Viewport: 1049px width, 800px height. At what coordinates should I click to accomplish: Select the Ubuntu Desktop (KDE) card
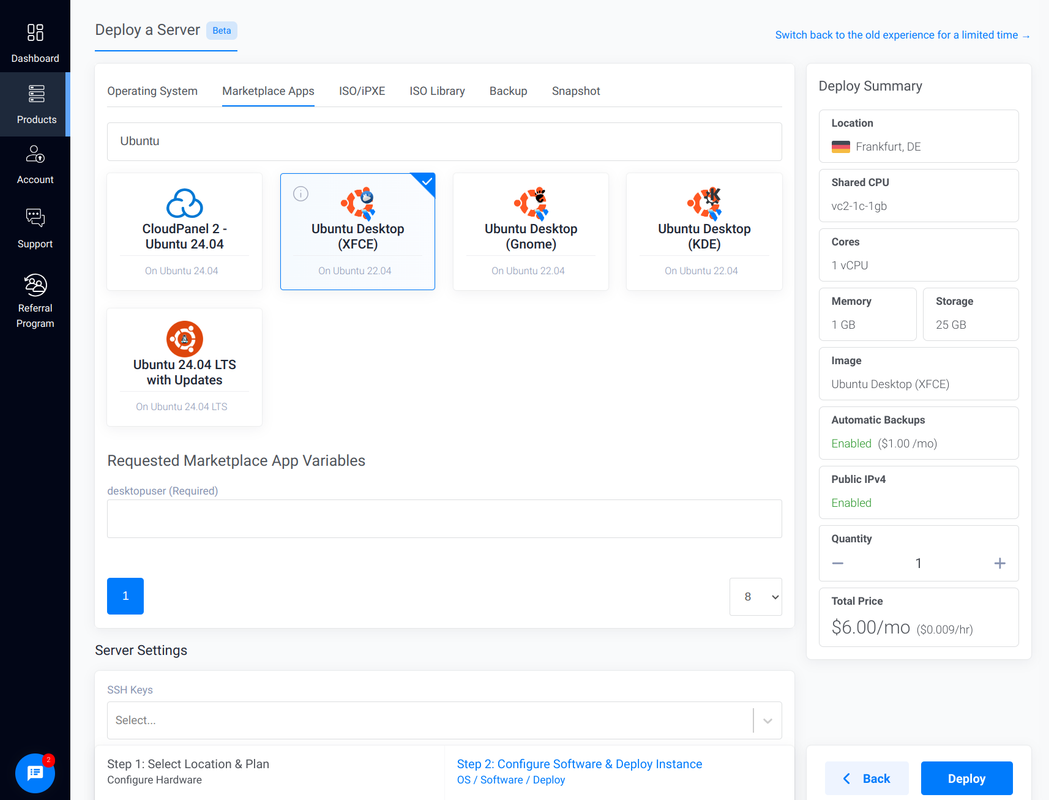click(704, 231)
